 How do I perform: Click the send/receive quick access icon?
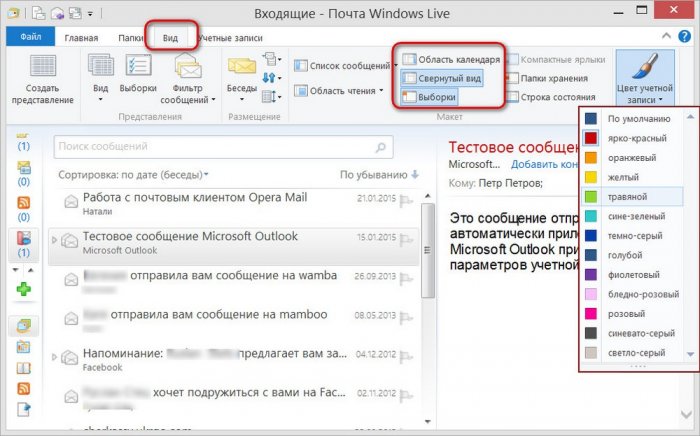(x=75, y=13)
